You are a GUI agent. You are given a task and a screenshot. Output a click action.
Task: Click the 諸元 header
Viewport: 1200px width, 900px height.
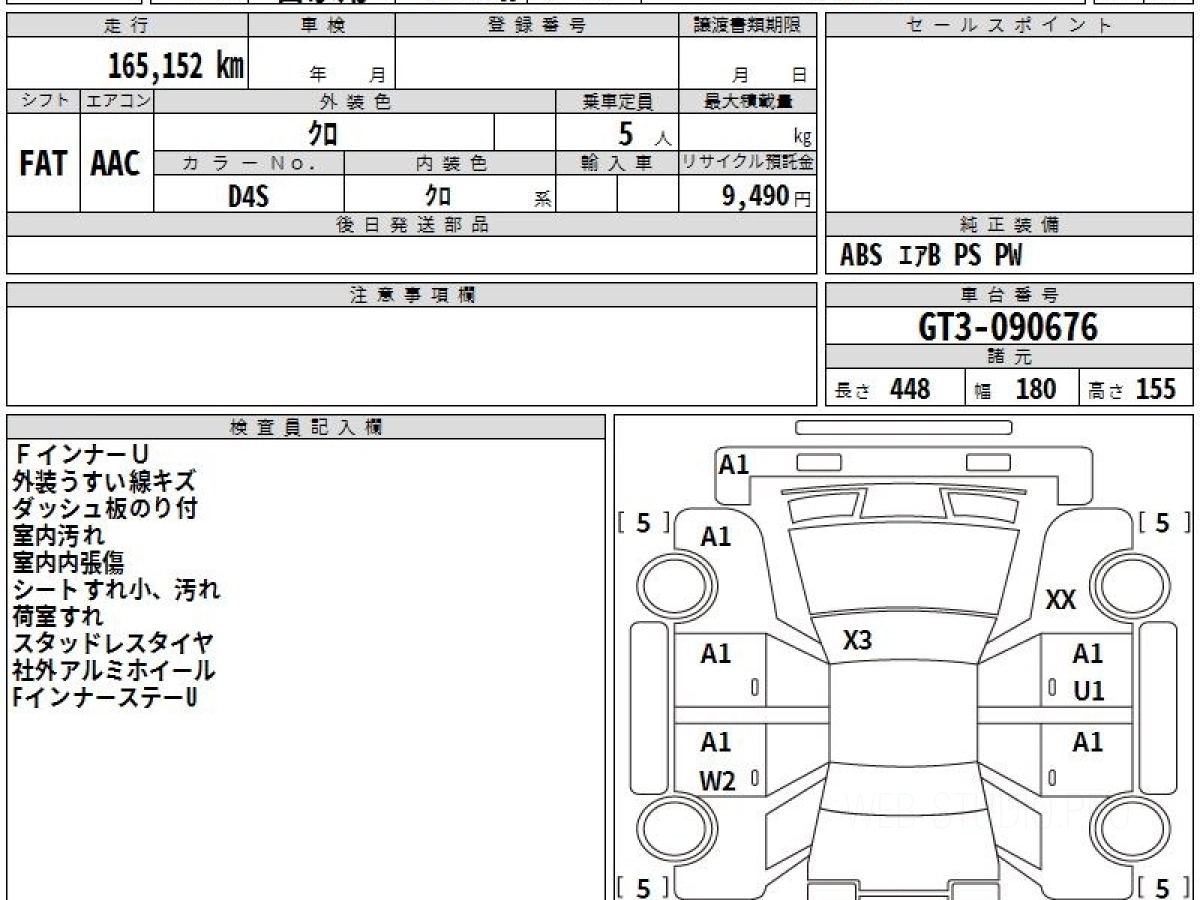coord(1009,357)
